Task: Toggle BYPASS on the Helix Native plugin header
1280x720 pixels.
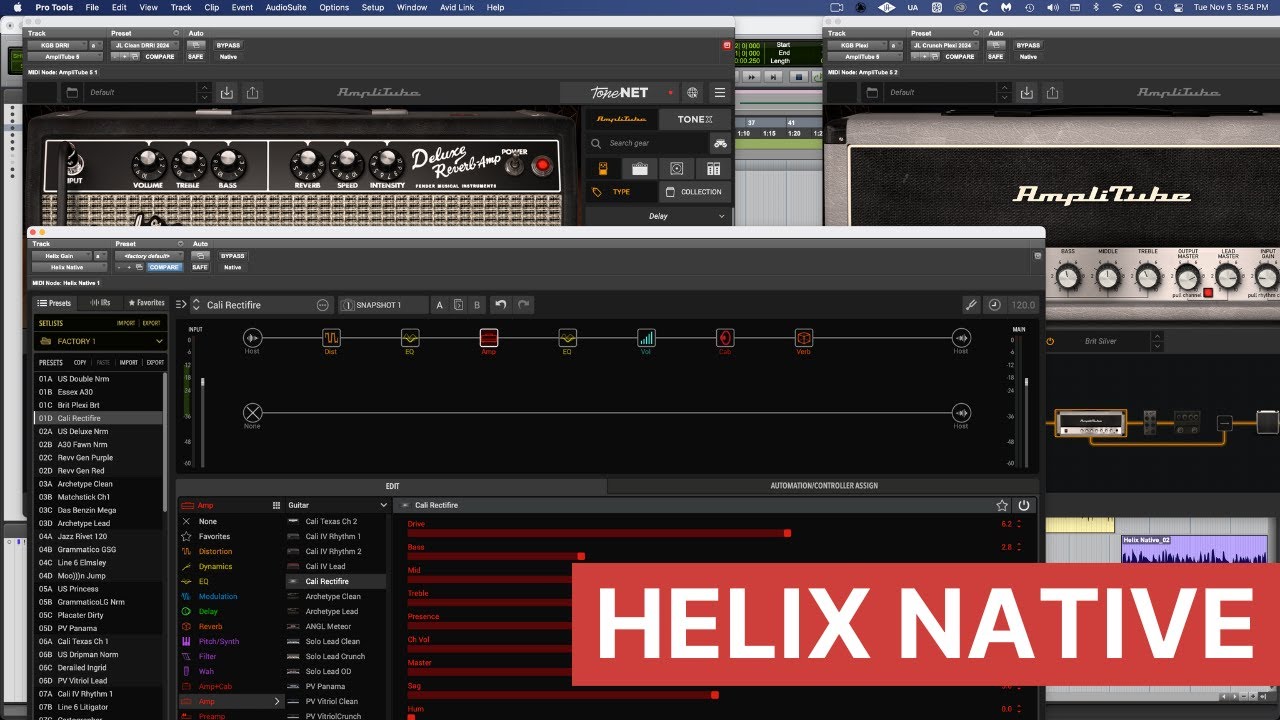Action: 232,255
